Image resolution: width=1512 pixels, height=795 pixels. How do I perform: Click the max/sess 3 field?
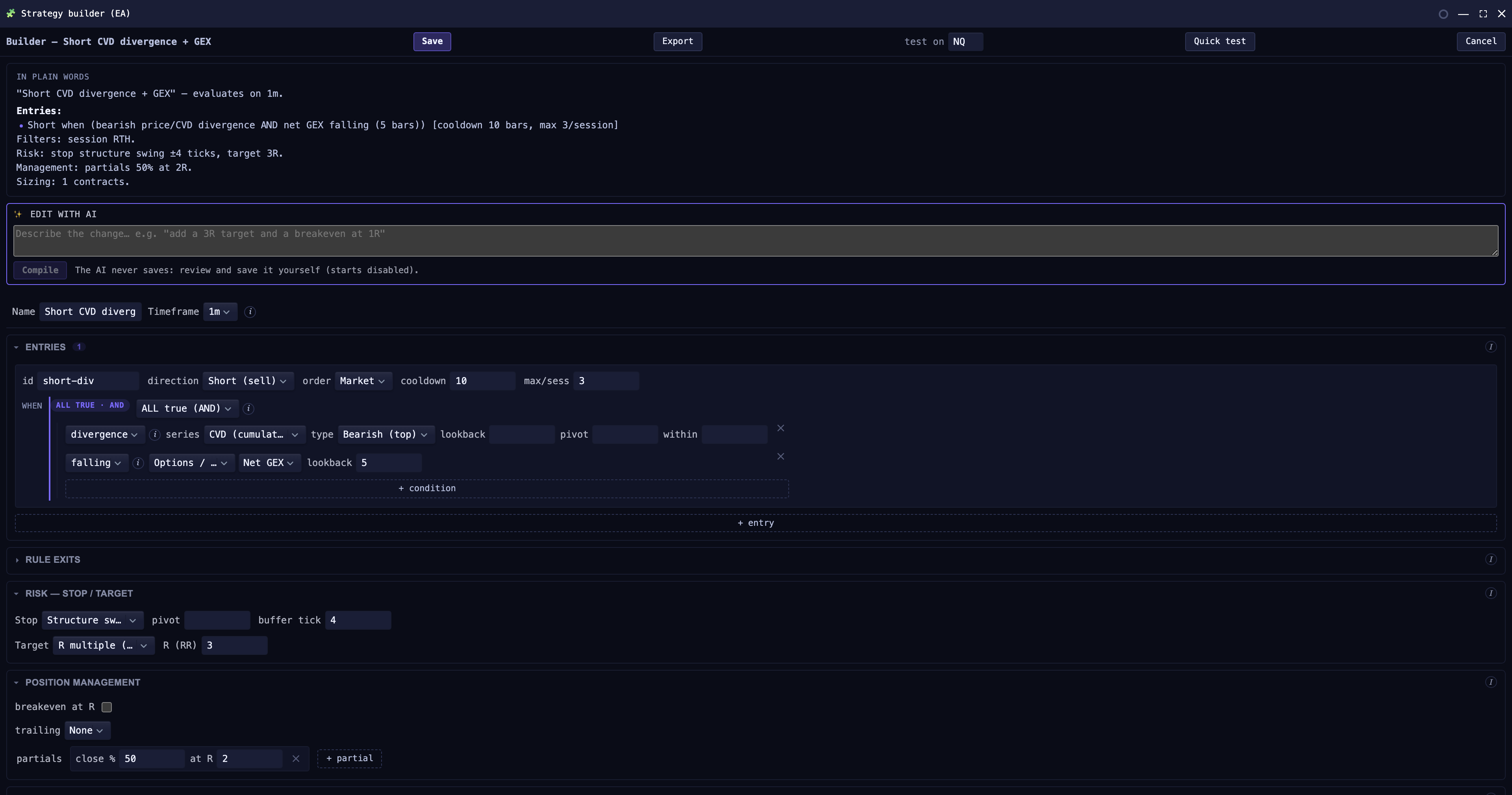(x=606, y=381)
